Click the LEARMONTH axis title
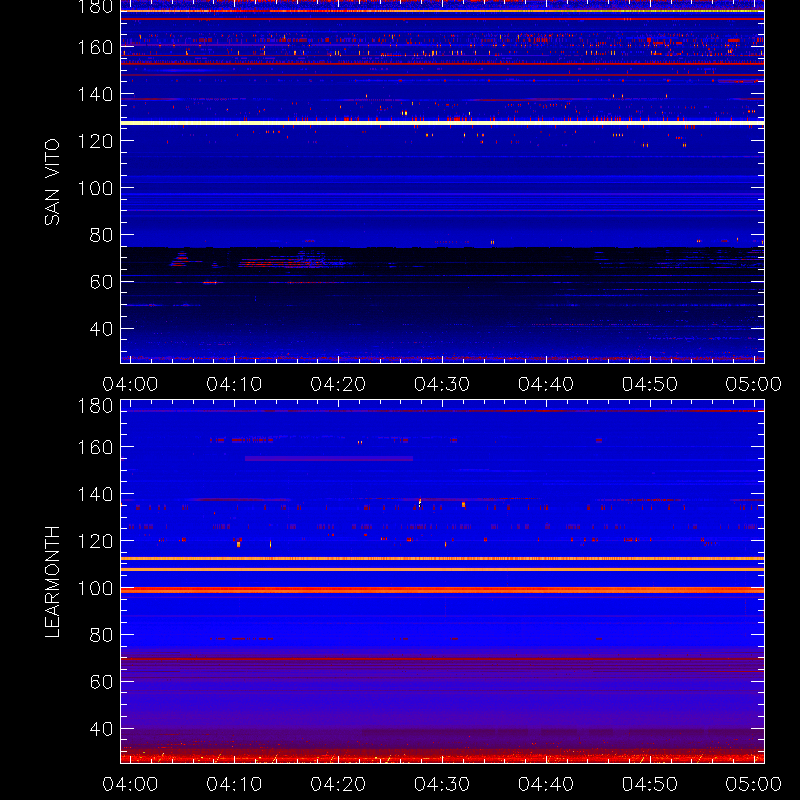The width and height of the screenshot is (800, 800). [52, 582]
